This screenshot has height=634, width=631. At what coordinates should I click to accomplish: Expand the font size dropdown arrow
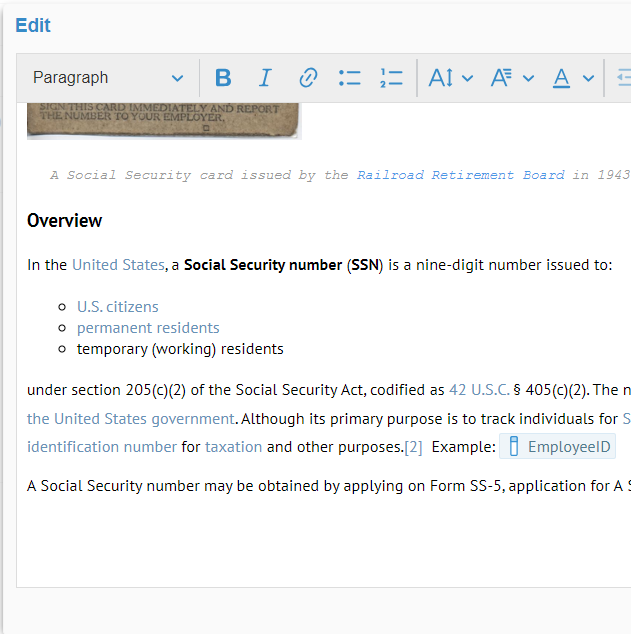click(467, 78)
